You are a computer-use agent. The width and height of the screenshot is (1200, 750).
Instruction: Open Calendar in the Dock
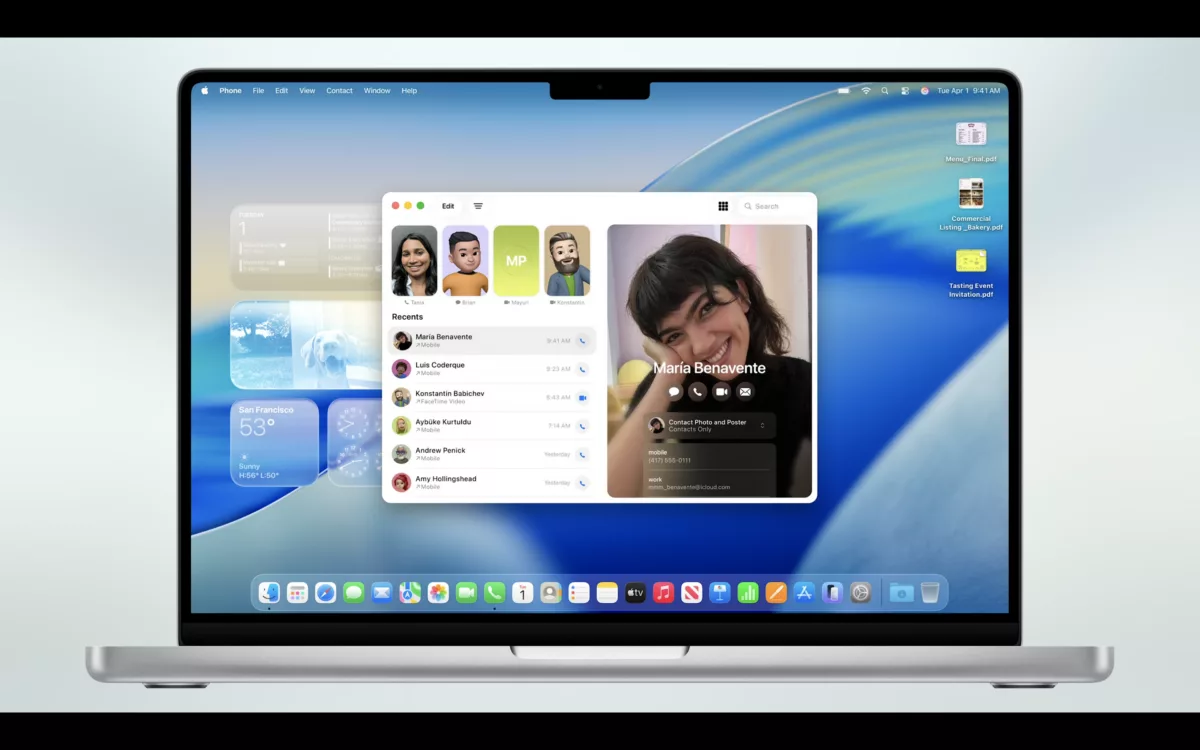pos(522,593)
